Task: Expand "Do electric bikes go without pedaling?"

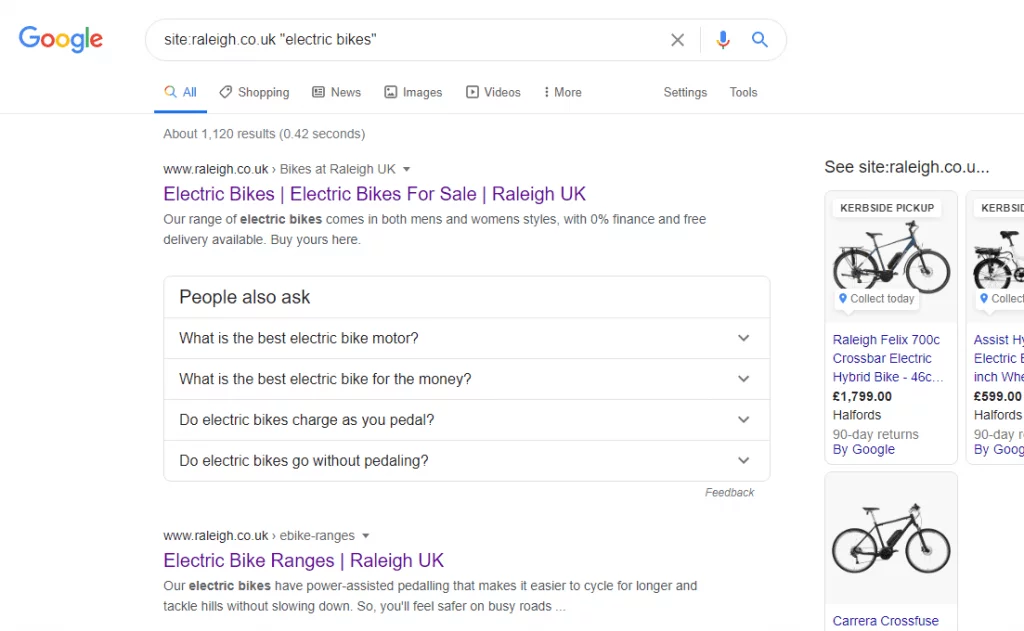Action: (466, 461)
